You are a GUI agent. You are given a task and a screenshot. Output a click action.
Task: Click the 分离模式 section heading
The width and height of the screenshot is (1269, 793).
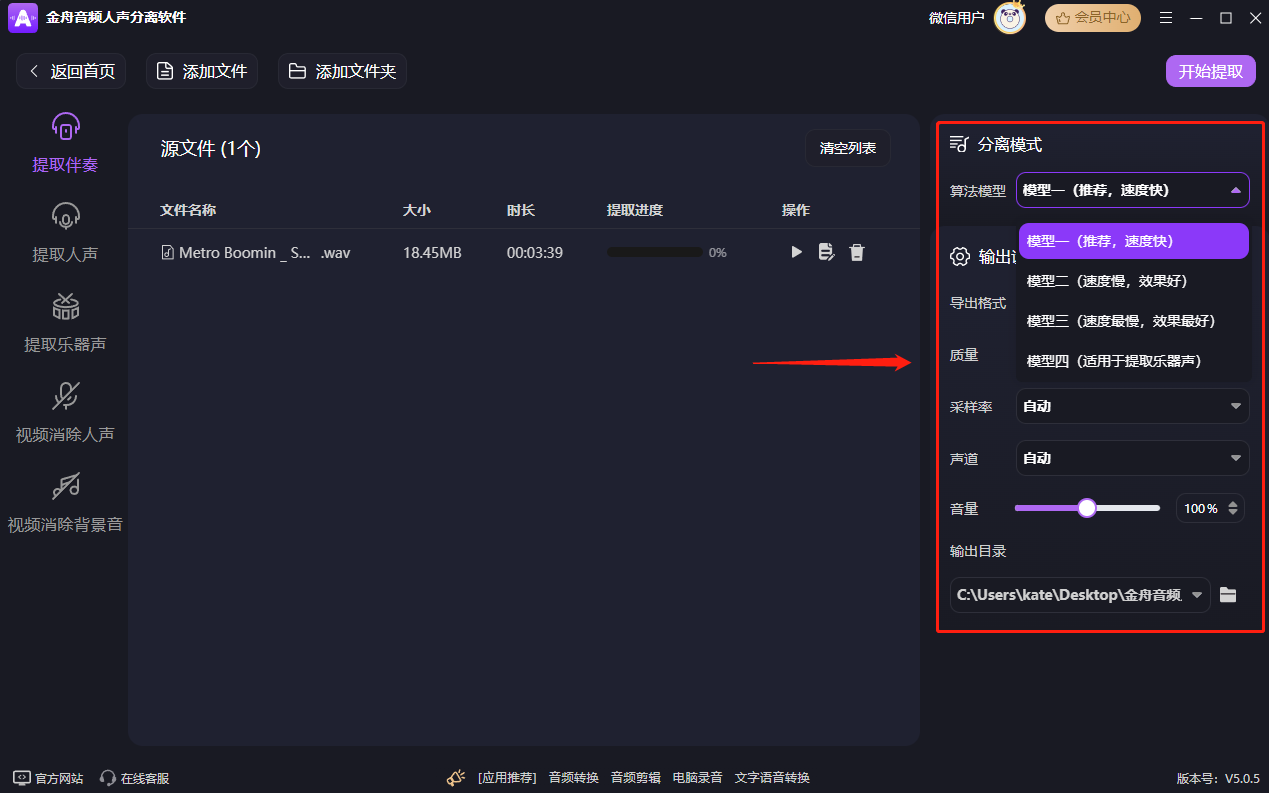click(x=1010, y=145)
